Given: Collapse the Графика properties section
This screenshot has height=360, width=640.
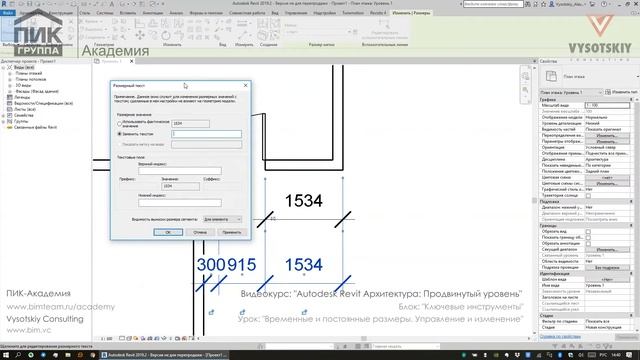Looking at the screenshot, I should click(631, 100).
